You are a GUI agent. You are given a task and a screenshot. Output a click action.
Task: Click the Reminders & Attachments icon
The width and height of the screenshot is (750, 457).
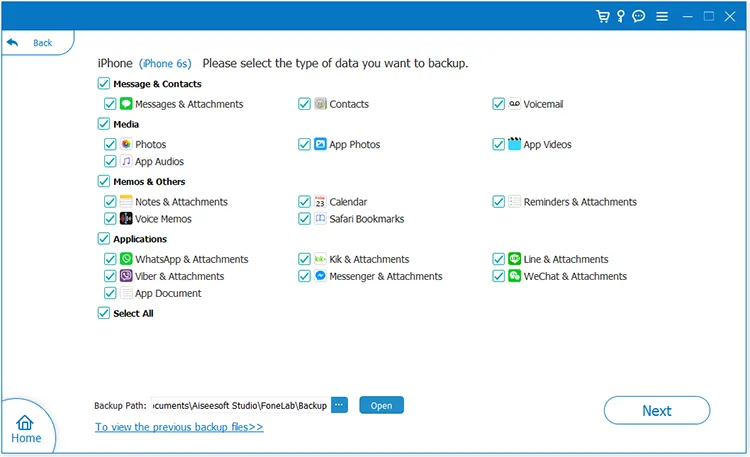tap(515, 201)
